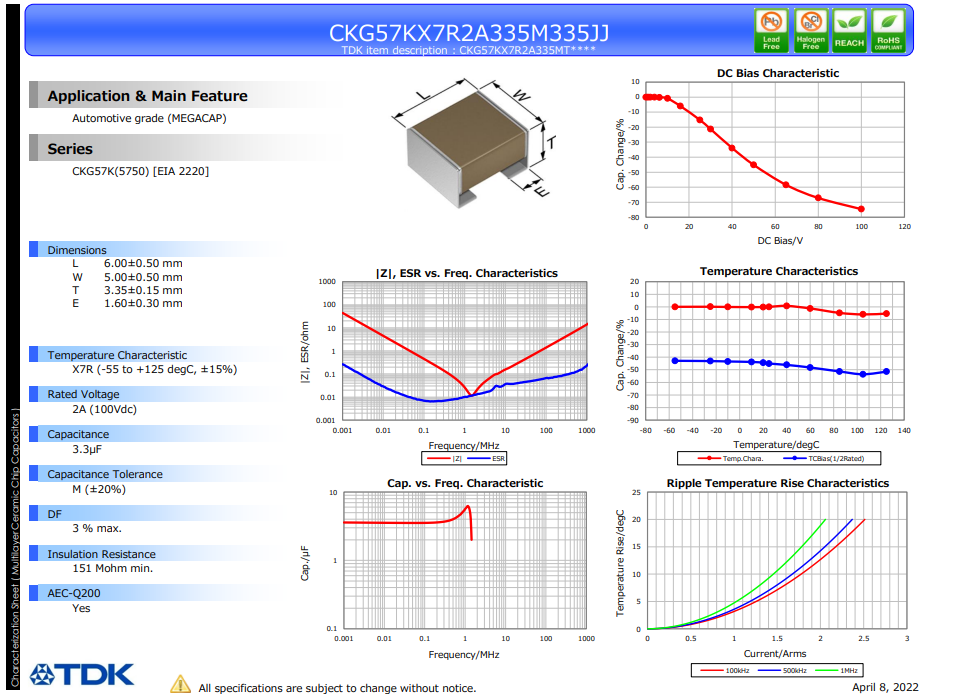Click Cap. vs. Freq. Characteristic title
Screen dimensions: 954x700
465,483
